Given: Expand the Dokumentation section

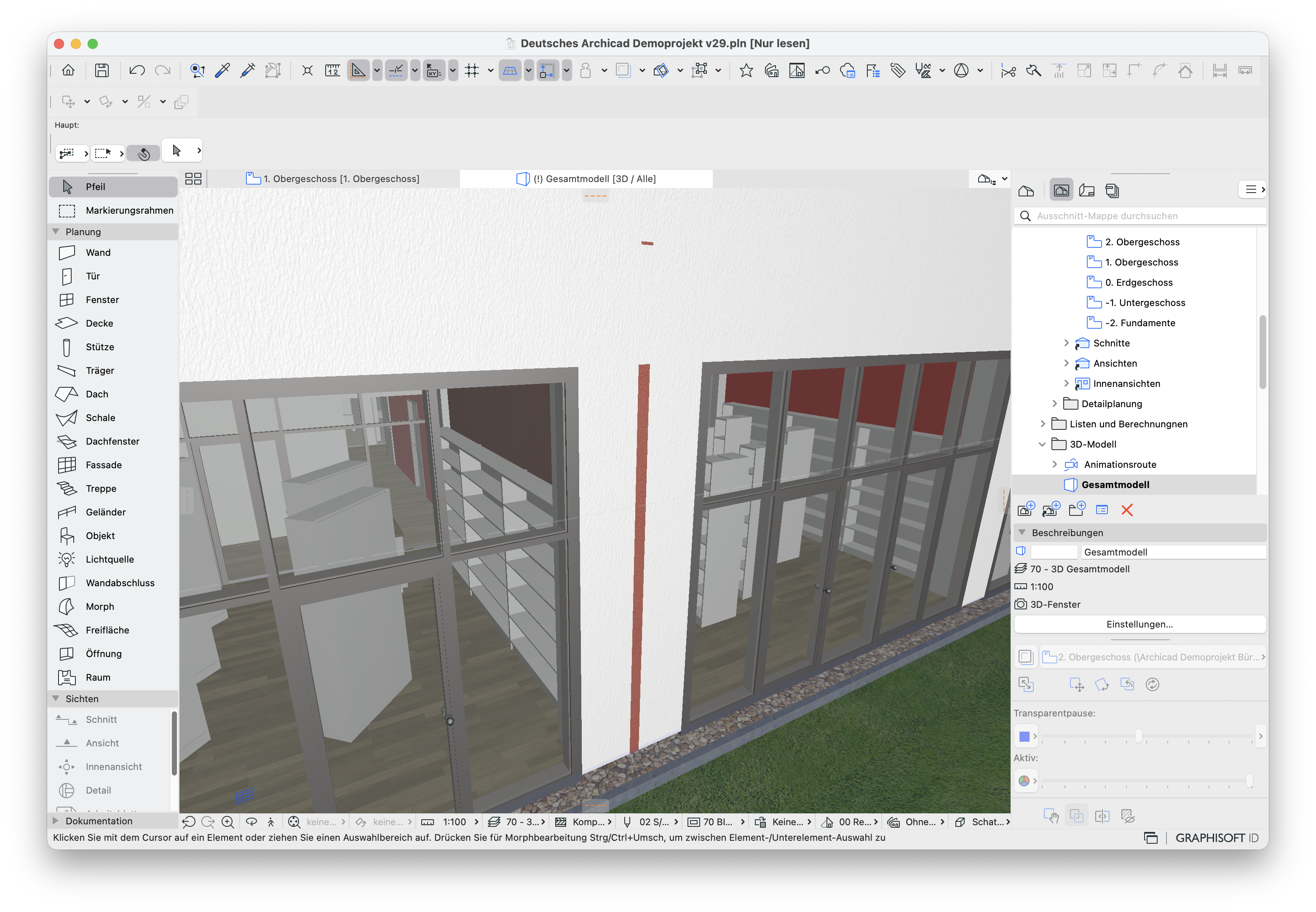Looking at the screenshot, I should point(56,821).
